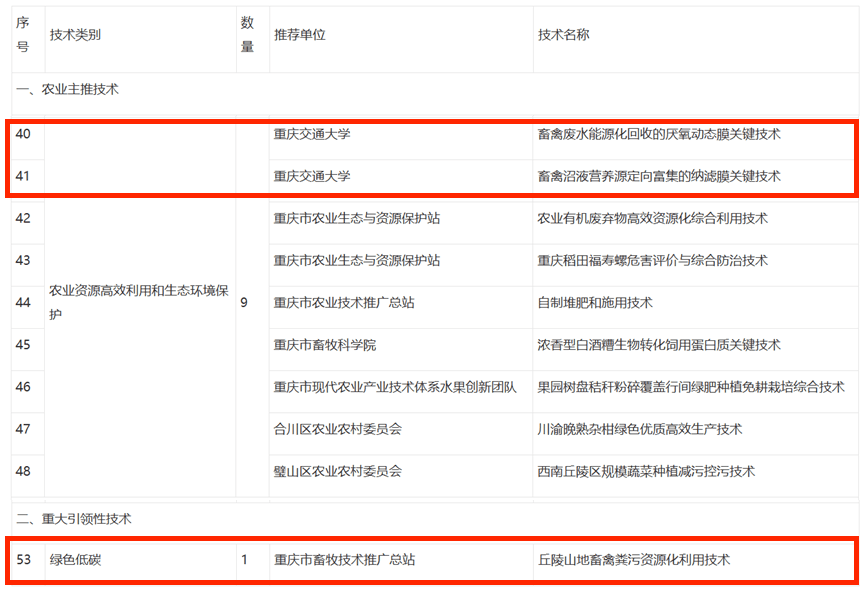This screenshot has width=864, height=594.
Task: Select the 数量 column header cell
Action: (247, 35)
